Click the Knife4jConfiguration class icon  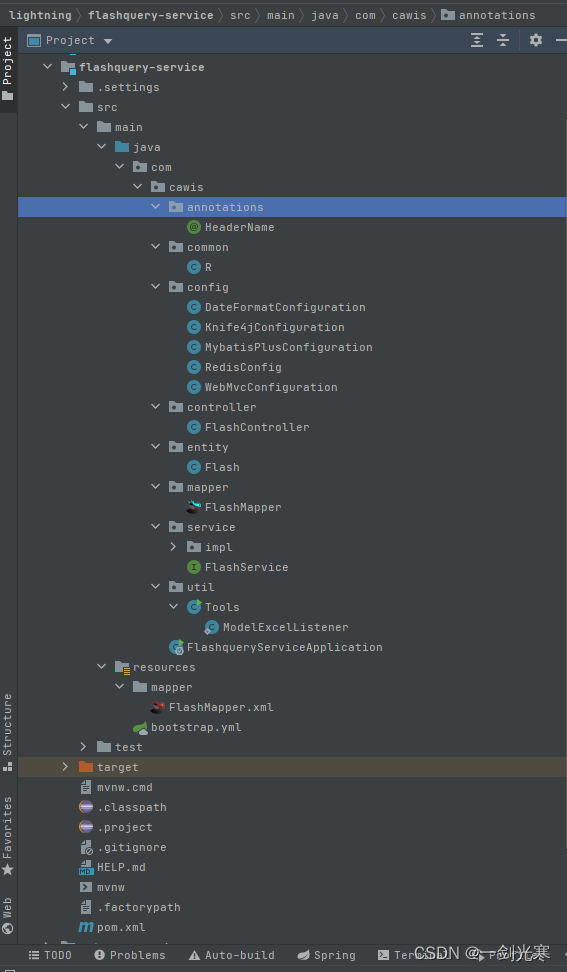(194, 327)
